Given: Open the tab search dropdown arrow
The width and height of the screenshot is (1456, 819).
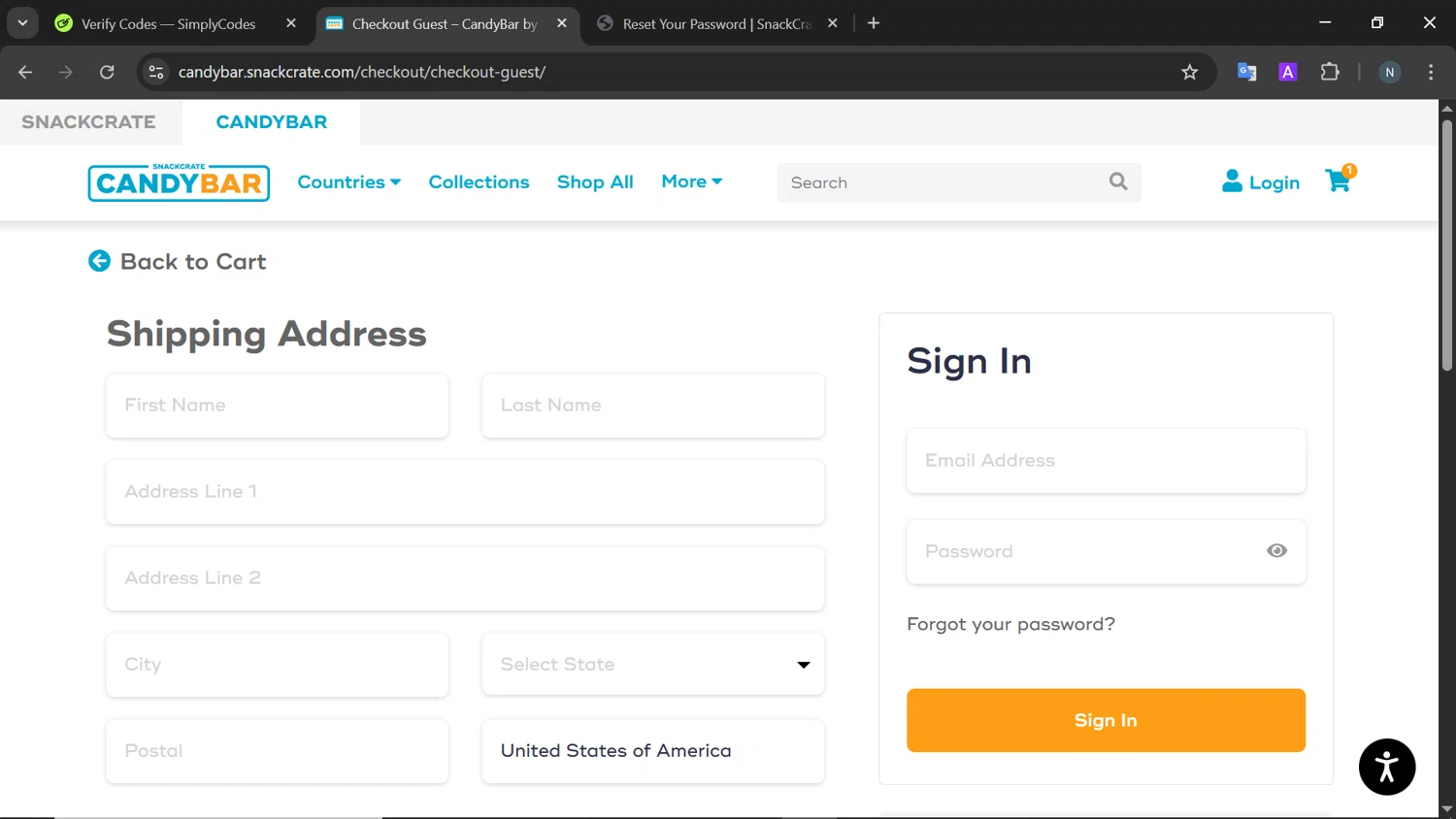Looking at the screenshot, I should pos(22,23).
